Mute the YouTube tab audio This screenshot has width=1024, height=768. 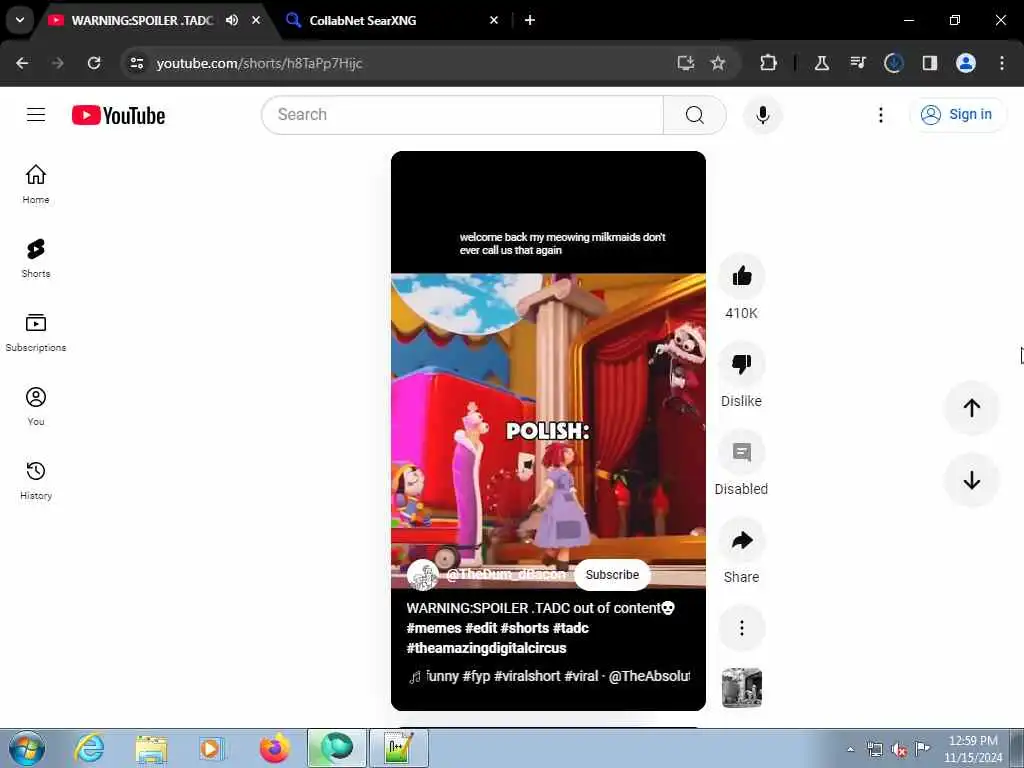[x=232, y=20]
